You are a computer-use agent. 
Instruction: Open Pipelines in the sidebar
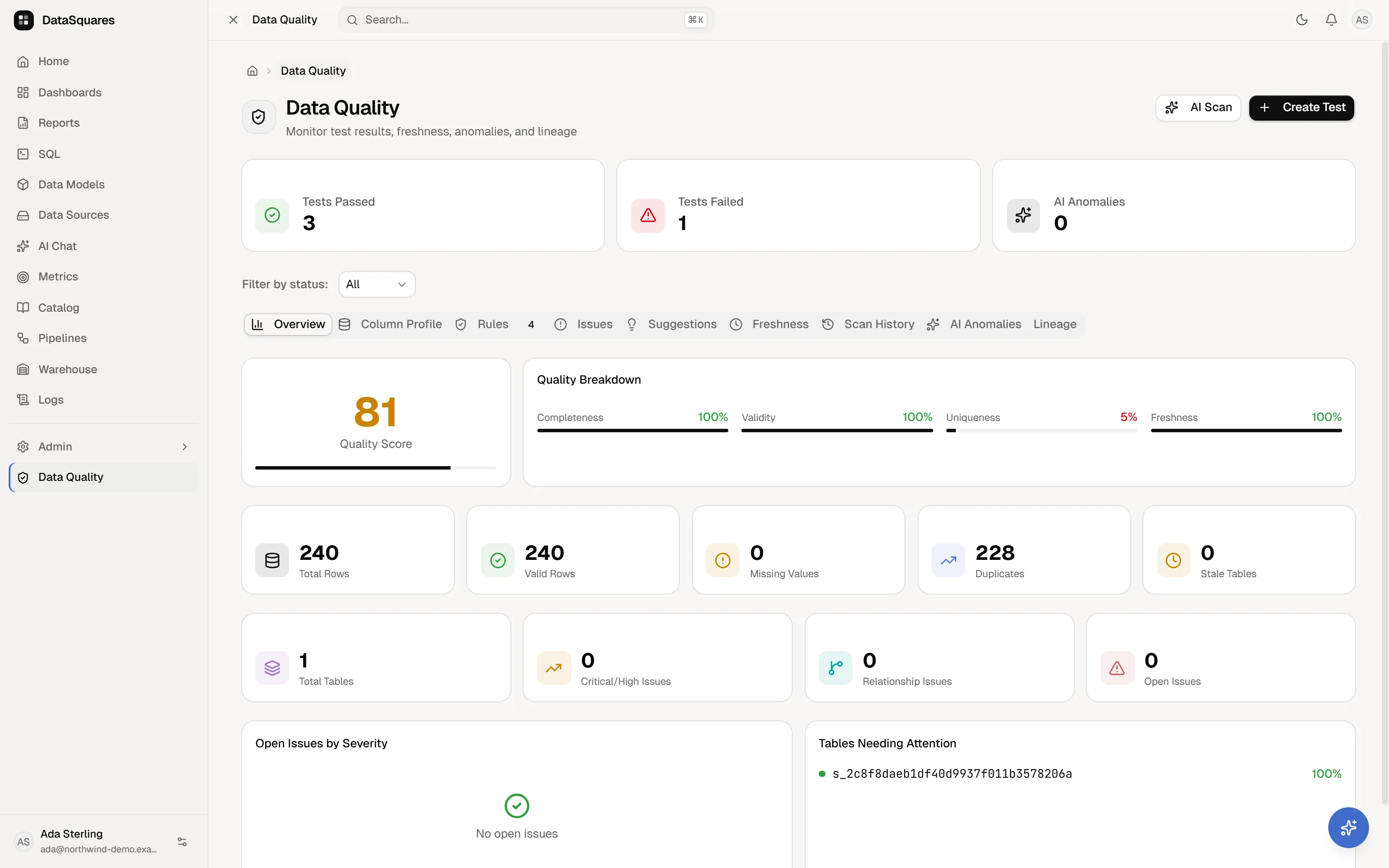coord(103,338)
